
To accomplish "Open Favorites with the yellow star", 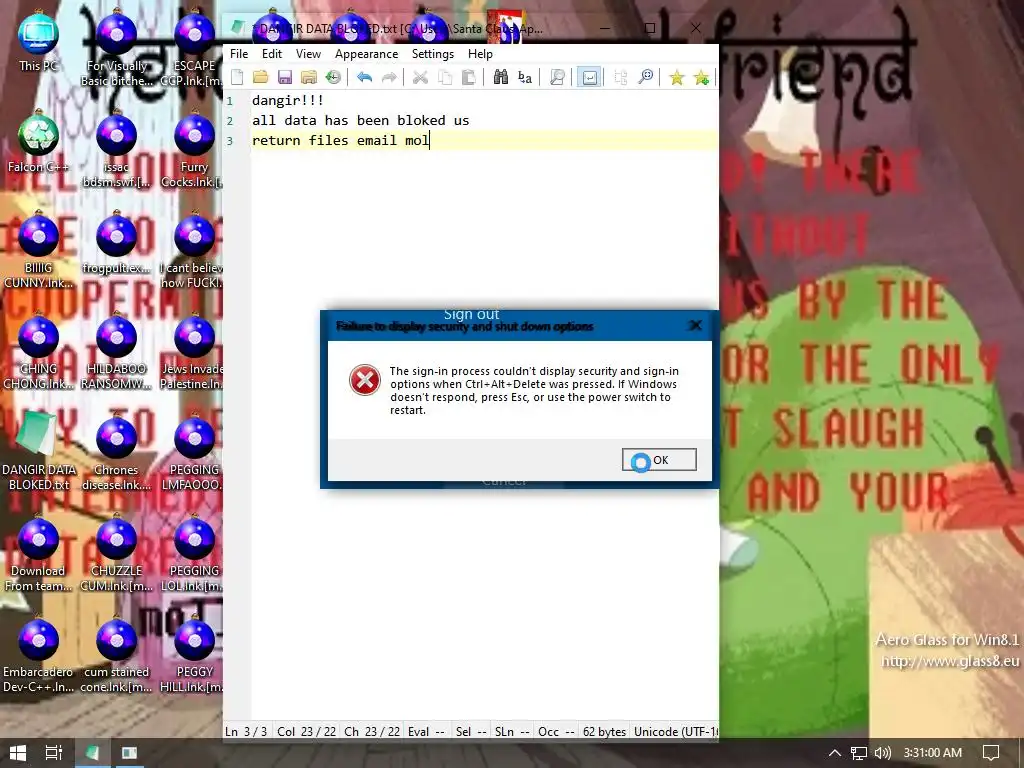I will tap(677, 77).
